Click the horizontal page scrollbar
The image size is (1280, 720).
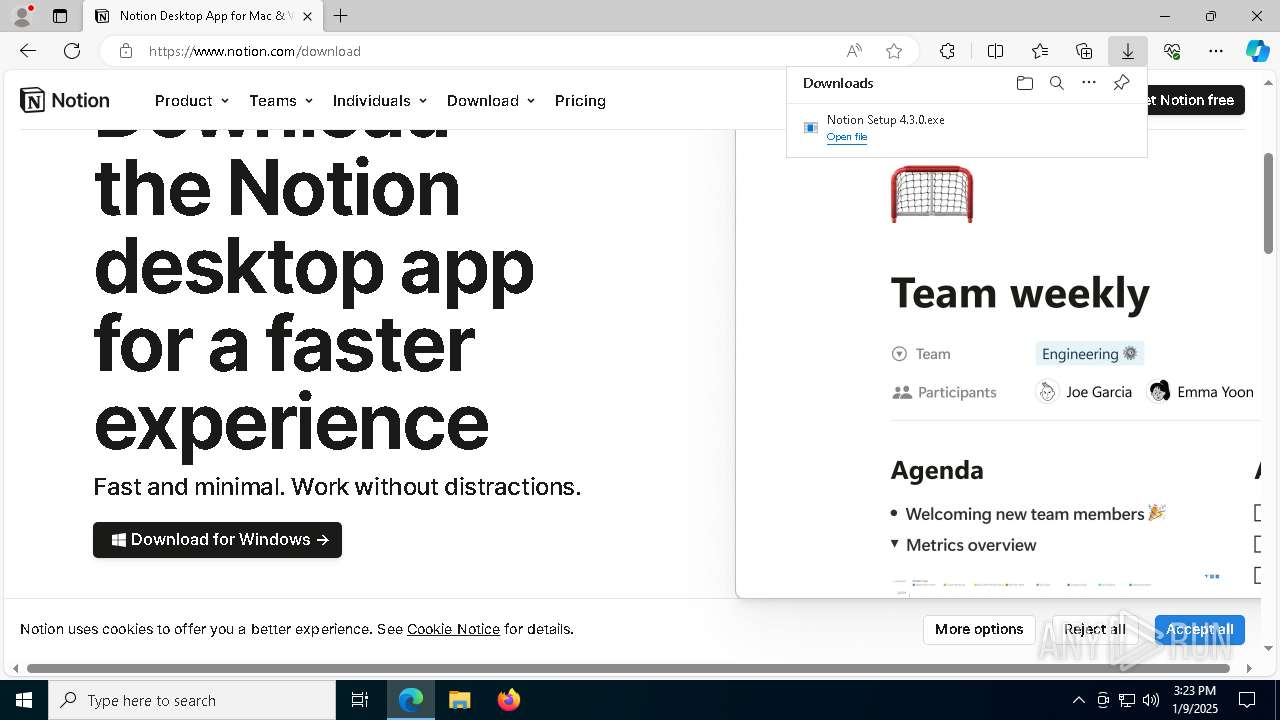pyautogui.click(x=628, y=668)
